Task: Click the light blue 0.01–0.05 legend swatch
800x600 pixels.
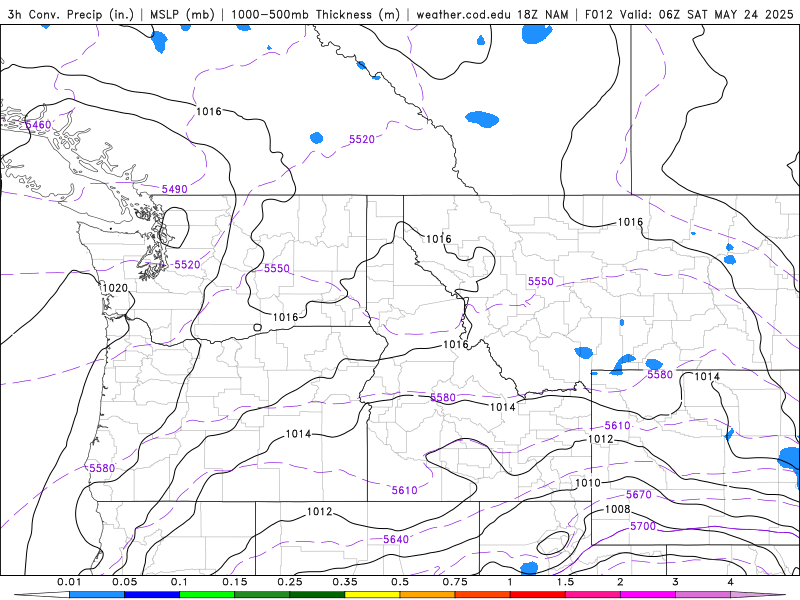Action: click(x=97, y=595)
